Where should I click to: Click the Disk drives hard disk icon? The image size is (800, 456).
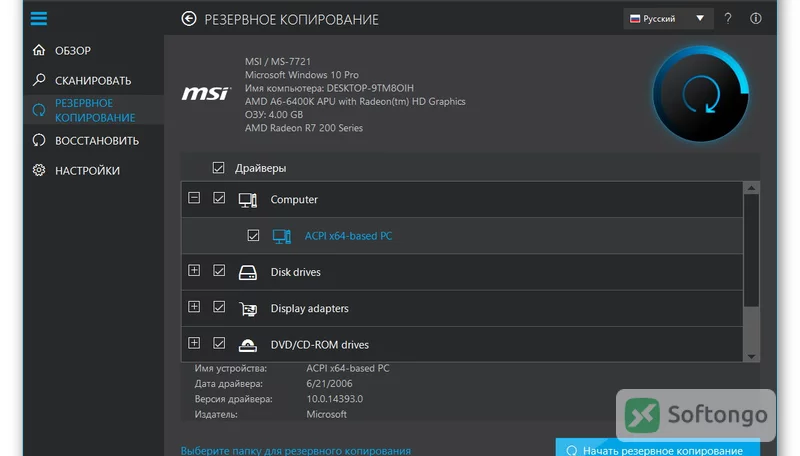[248, 272]
